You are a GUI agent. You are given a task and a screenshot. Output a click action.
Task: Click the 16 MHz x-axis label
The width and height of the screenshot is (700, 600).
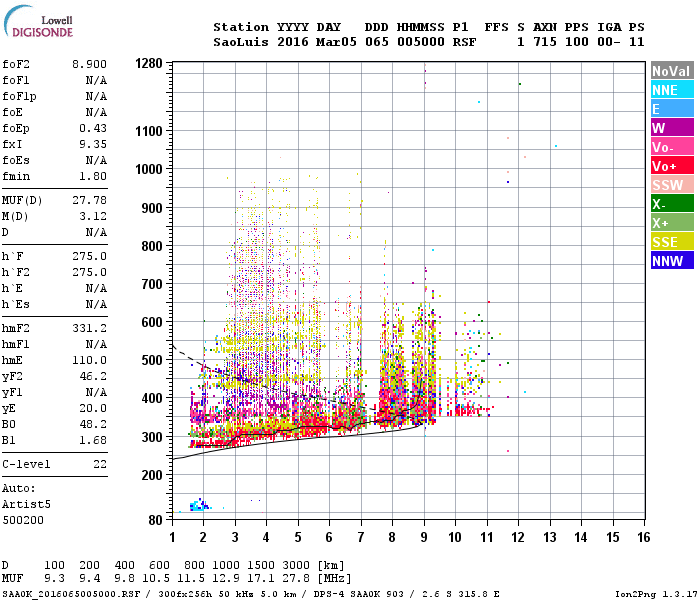point(643,537)
